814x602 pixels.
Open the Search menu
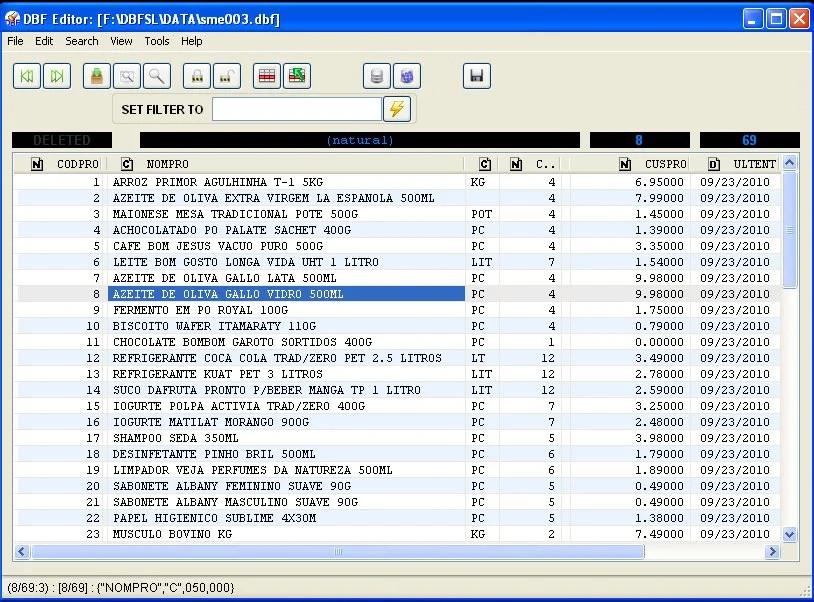[x=82, y=41]
